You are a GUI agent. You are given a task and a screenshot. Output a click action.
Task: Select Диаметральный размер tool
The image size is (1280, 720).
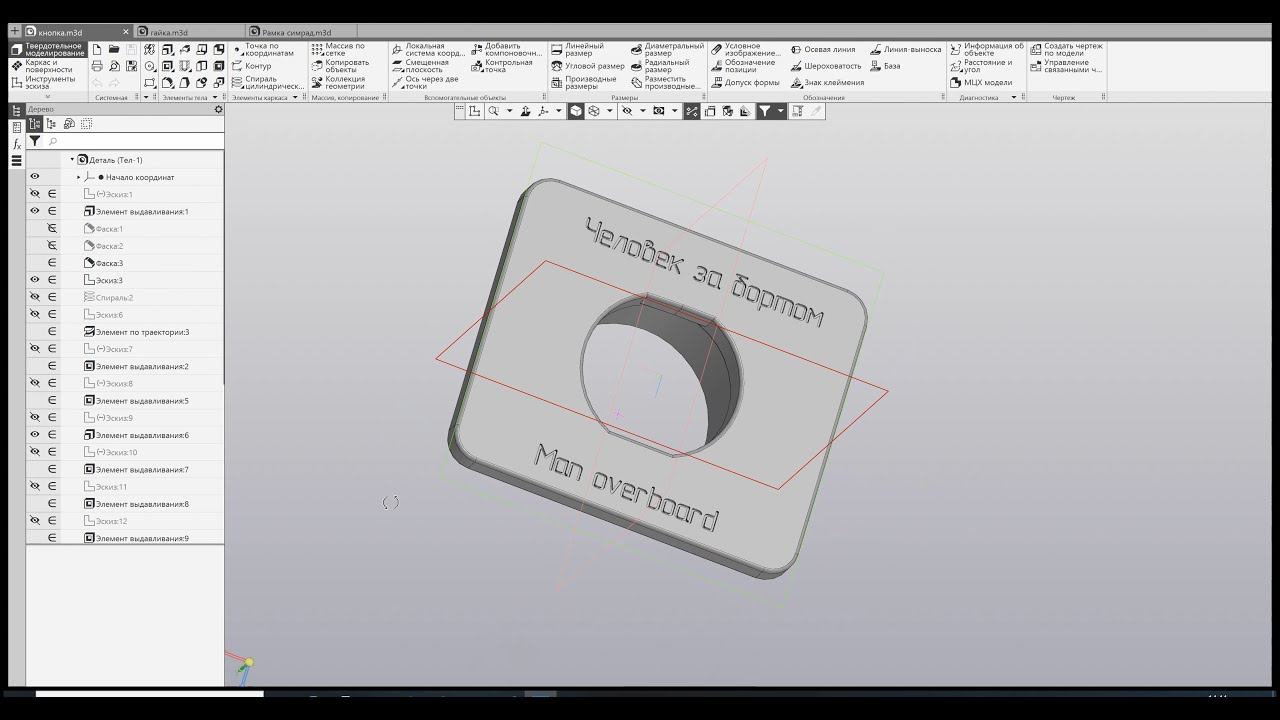tap(667, 50)
